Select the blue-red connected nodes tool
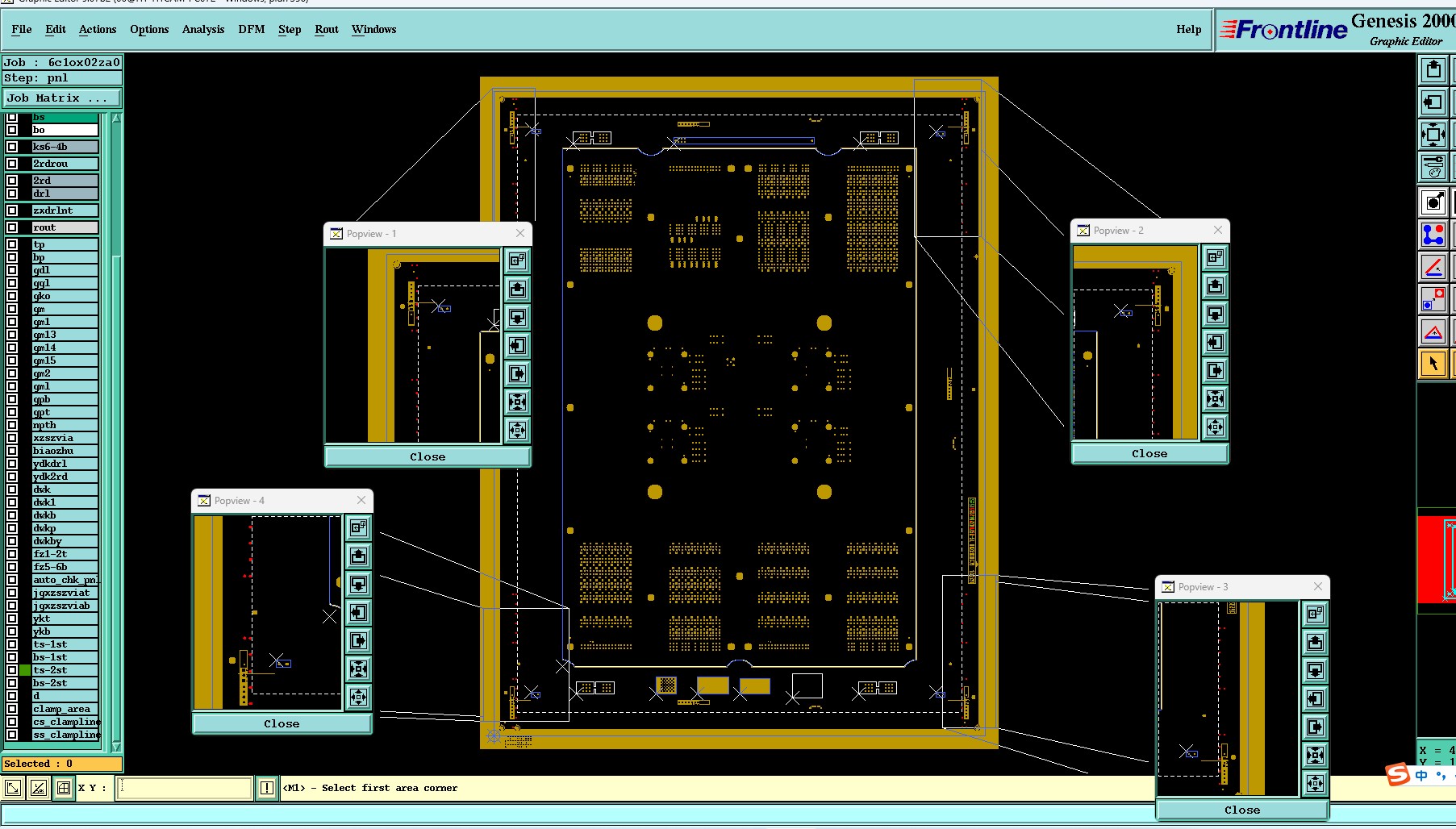This screenshot has width=1456, height=829. pos(1433,235)
